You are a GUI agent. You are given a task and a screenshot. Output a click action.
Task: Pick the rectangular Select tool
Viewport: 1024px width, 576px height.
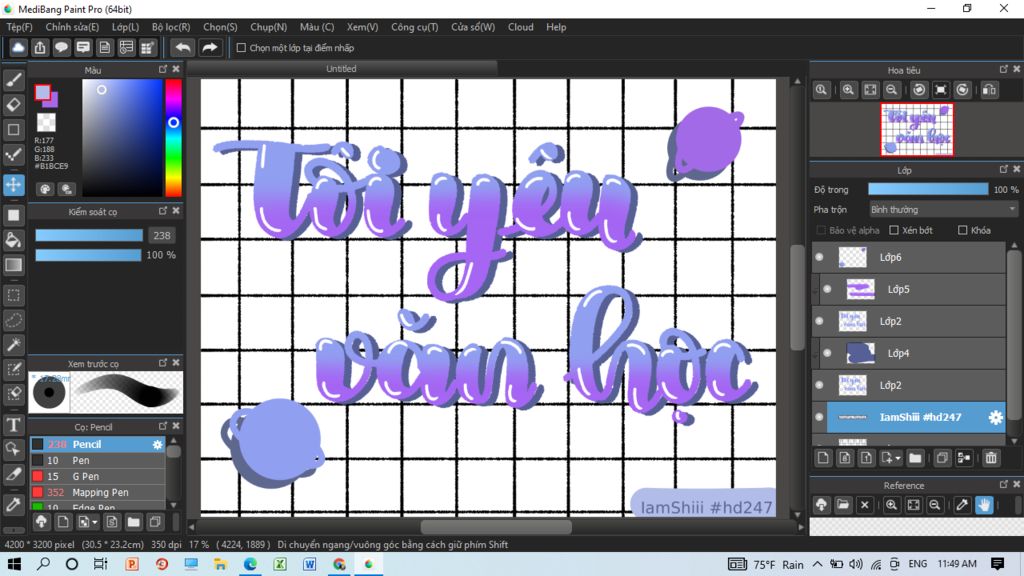pyautogui.click(x=14, y=295)
